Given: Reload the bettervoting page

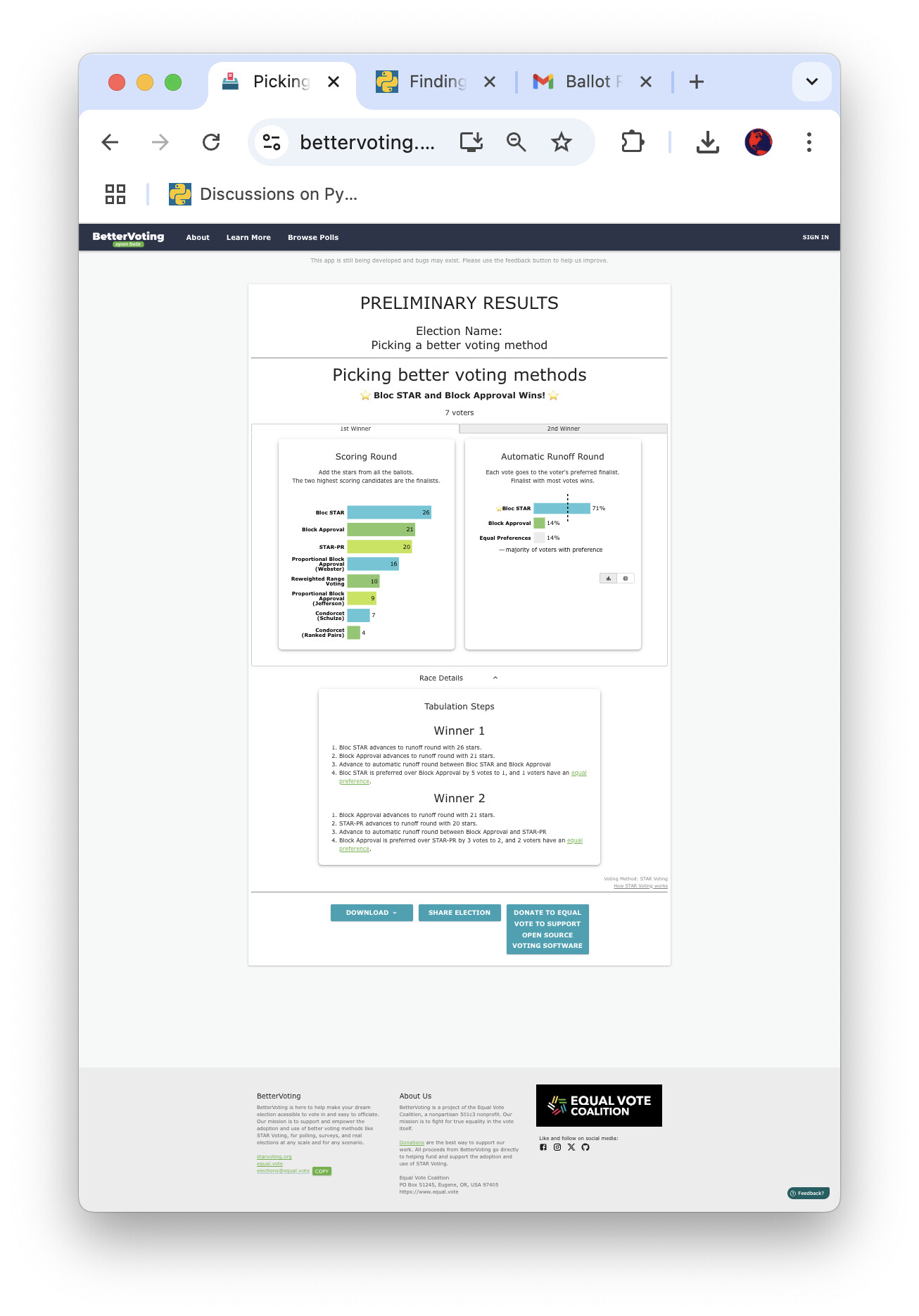Looking at the screenshot, I should click(x=211, y=142).
